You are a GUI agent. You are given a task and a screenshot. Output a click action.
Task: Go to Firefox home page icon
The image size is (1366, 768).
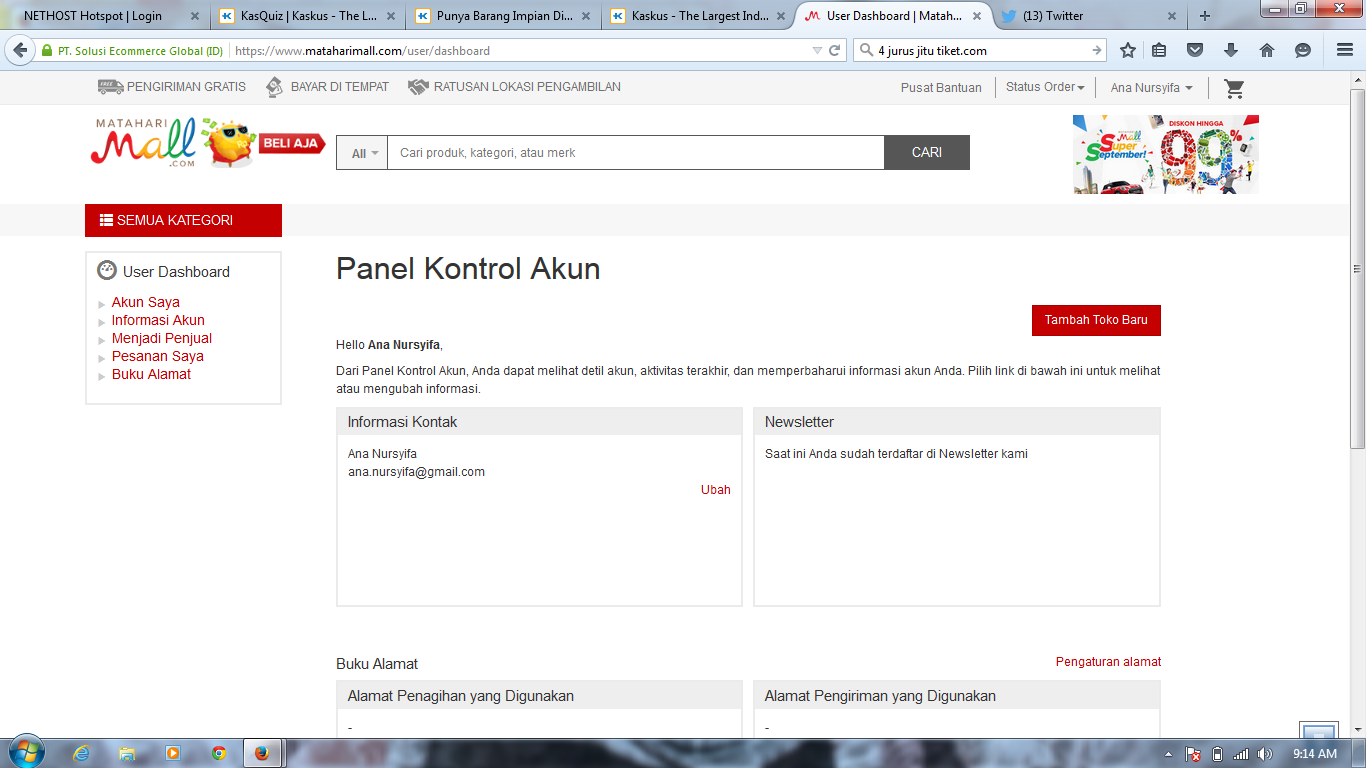[1266, 50]
